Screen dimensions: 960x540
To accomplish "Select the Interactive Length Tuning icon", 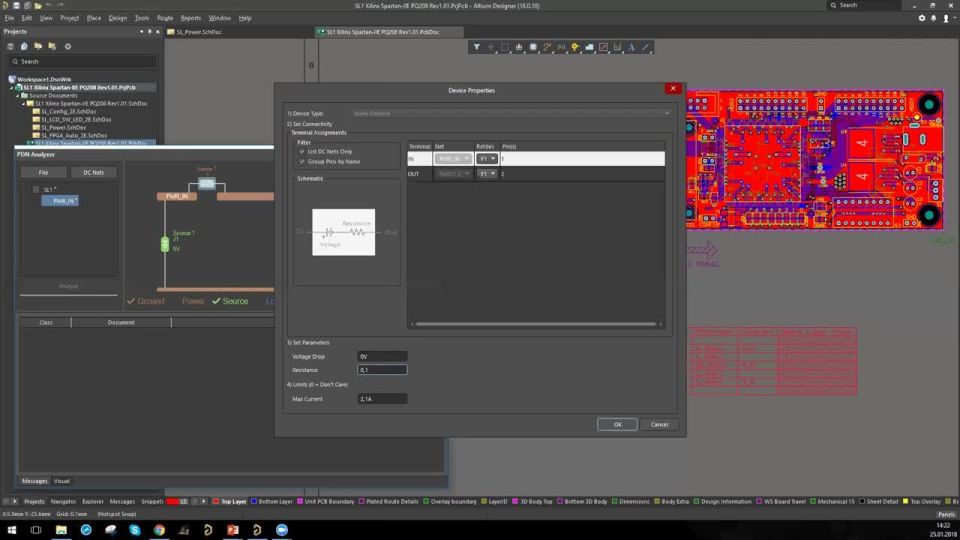I will click(x=561, y=47).
